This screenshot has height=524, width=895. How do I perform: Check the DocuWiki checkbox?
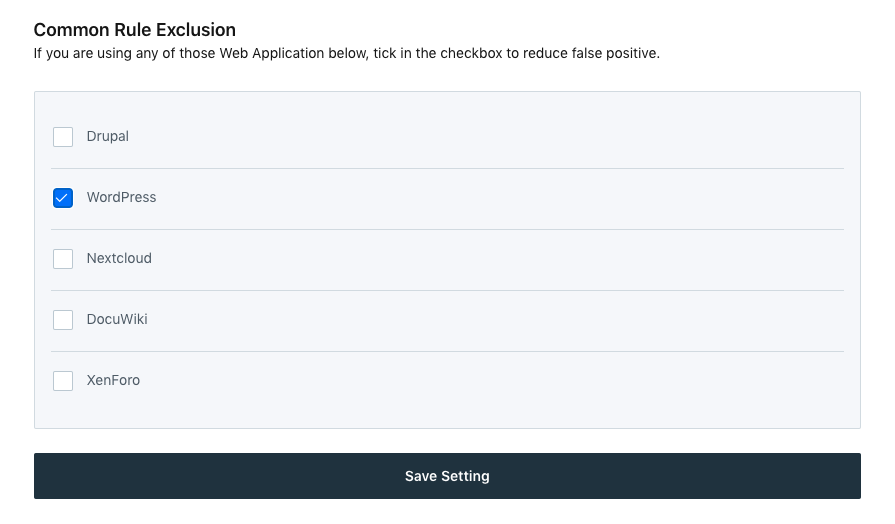(63, 320)
